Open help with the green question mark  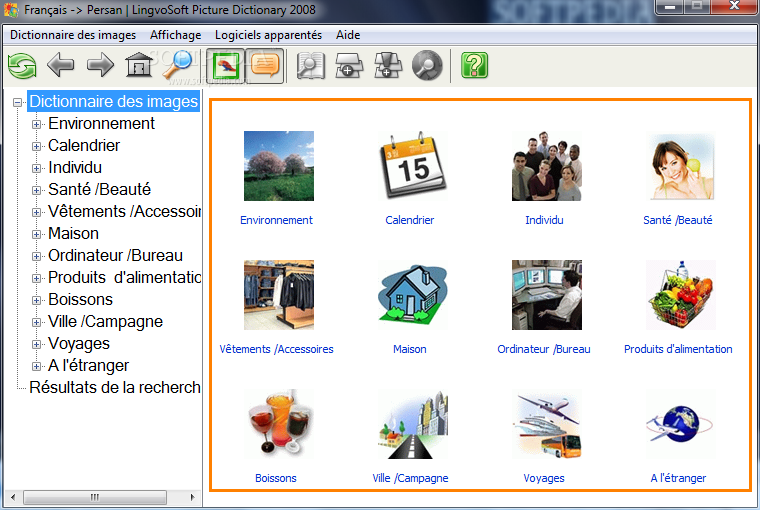(x=475, y=65)
